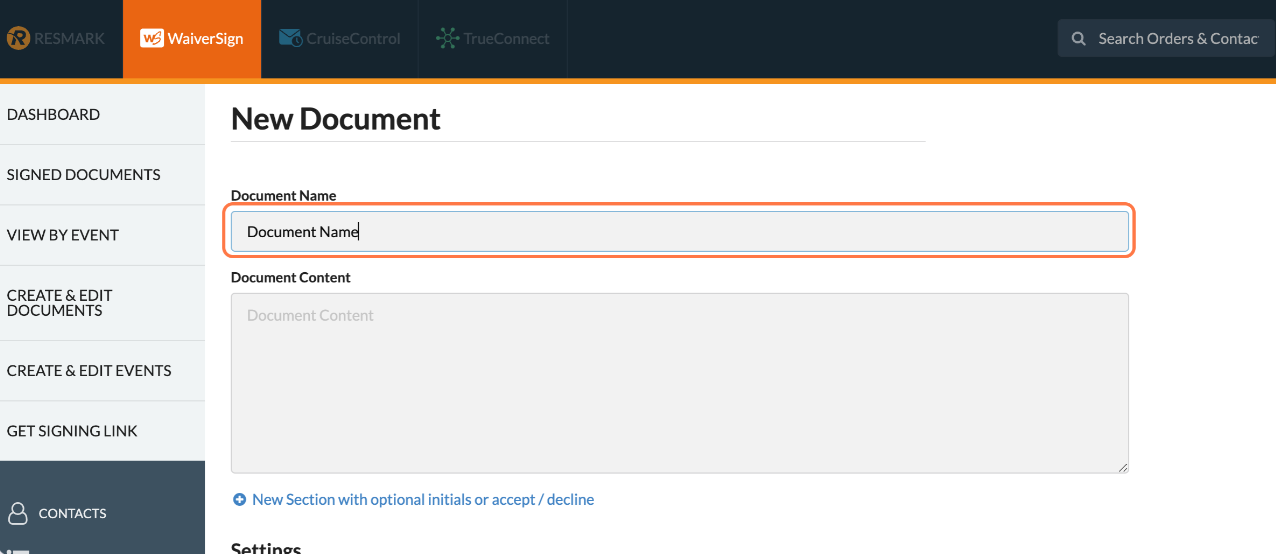Select View by Event in sidebar
1276x554 pixels.
63,235
